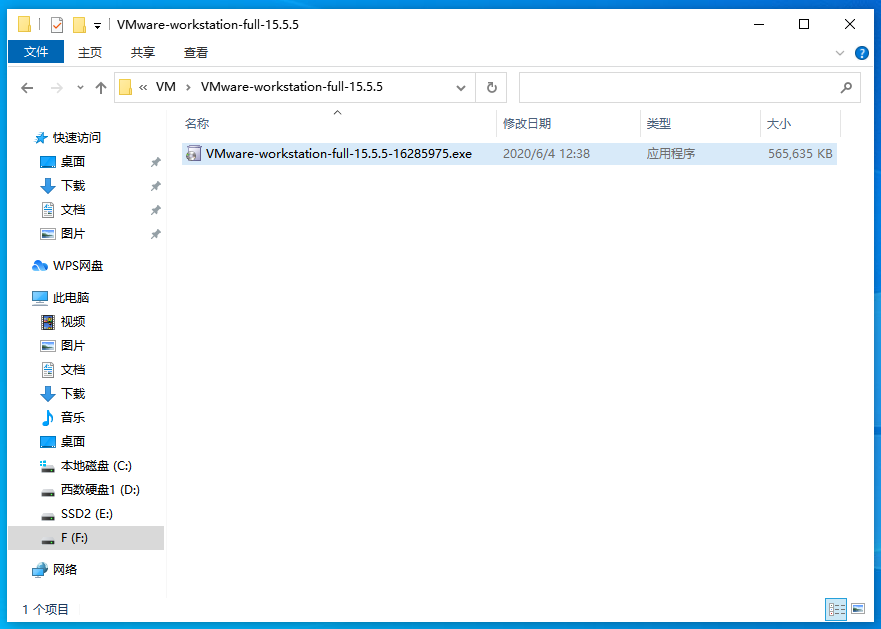881x629 pixels.
Task: Open the quick access toolbar customize dropdown
Action: 97,25
